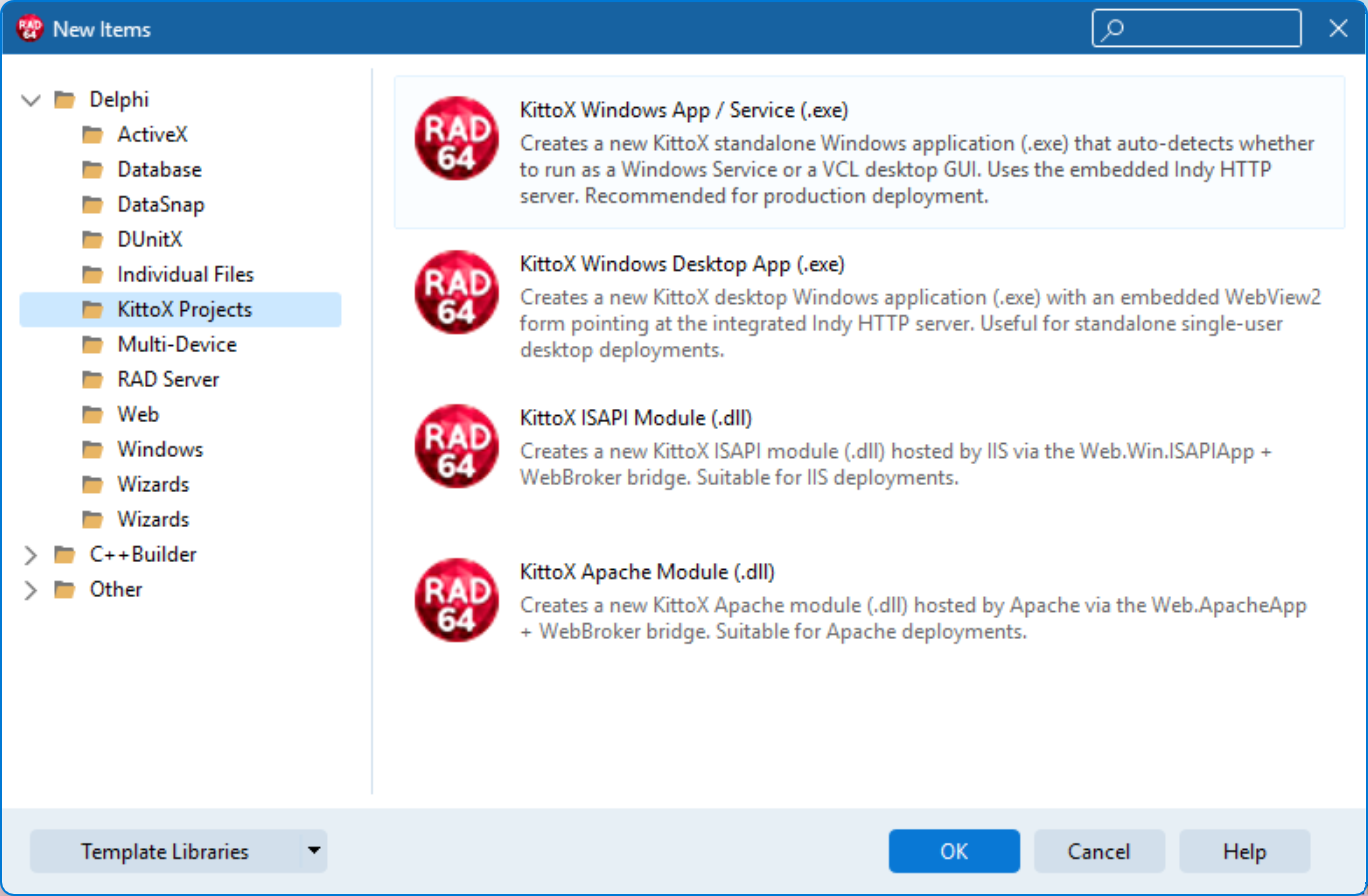Click the RAD 64 title bar icon
The height and width of the screenshot is (896, 1368).
[x=30, y=29]
